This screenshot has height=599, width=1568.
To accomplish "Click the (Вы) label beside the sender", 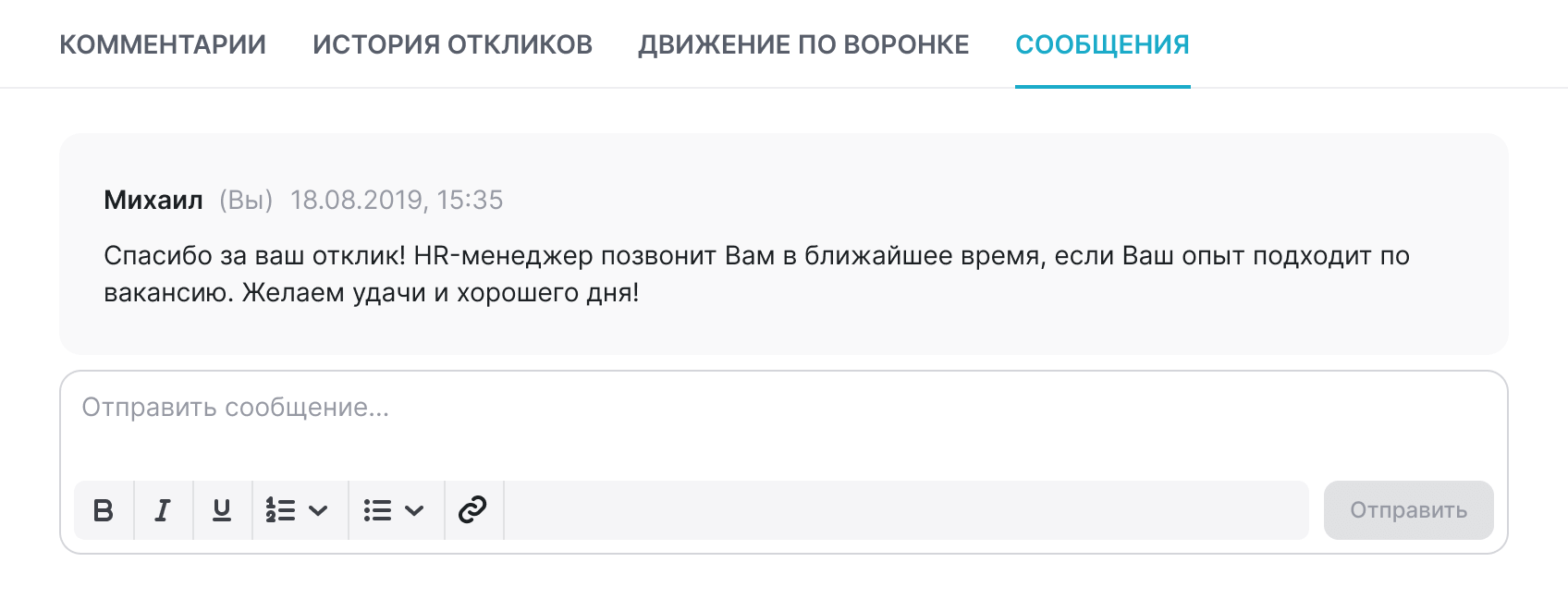I will (x=246, y=200).
